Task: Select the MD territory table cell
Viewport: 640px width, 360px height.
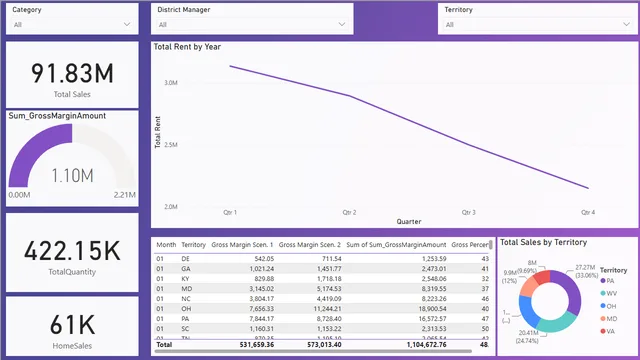Action: [x=187, y=289]
